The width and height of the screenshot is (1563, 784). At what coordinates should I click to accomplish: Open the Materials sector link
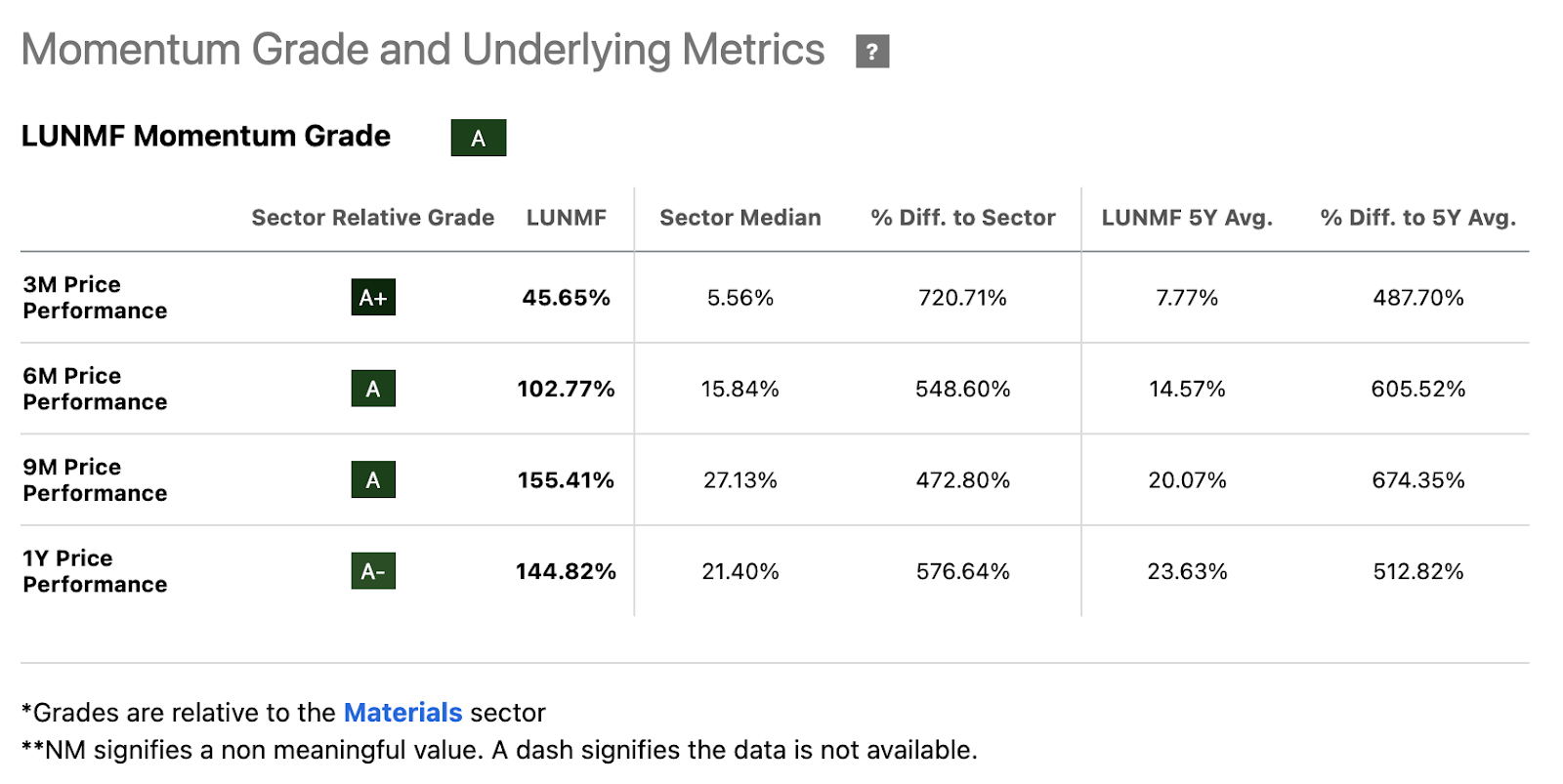pos(402,713)
